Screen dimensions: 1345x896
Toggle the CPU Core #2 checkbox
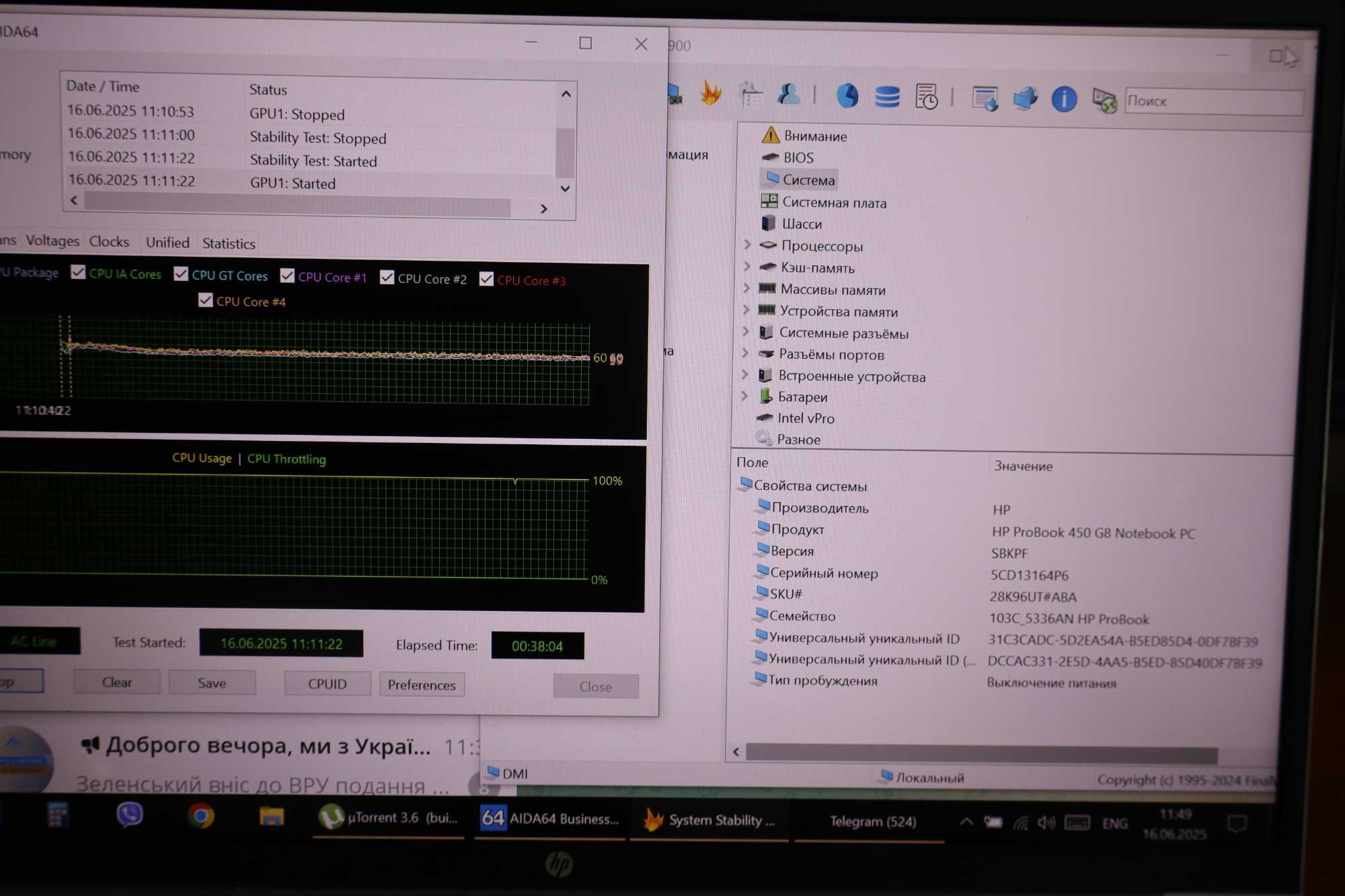[x=387, y=277]
